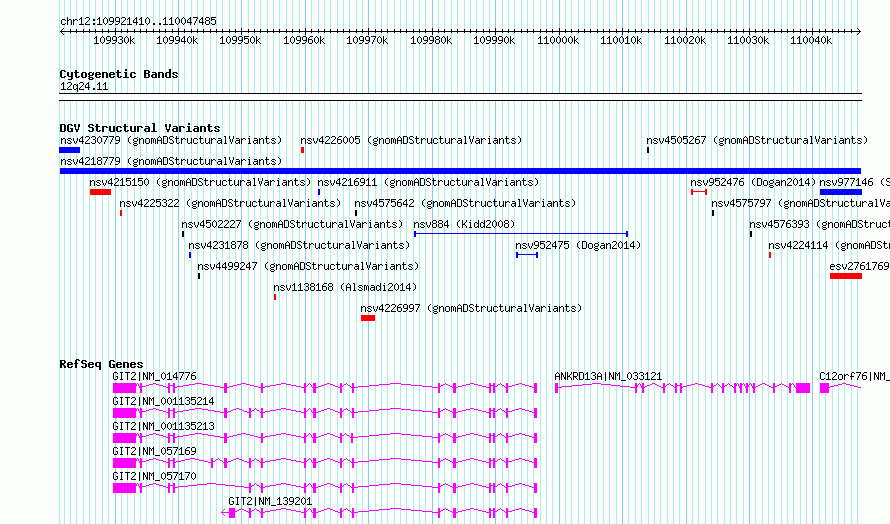
Task: Click the red span under nsv952476
Action: pos(699,192)
